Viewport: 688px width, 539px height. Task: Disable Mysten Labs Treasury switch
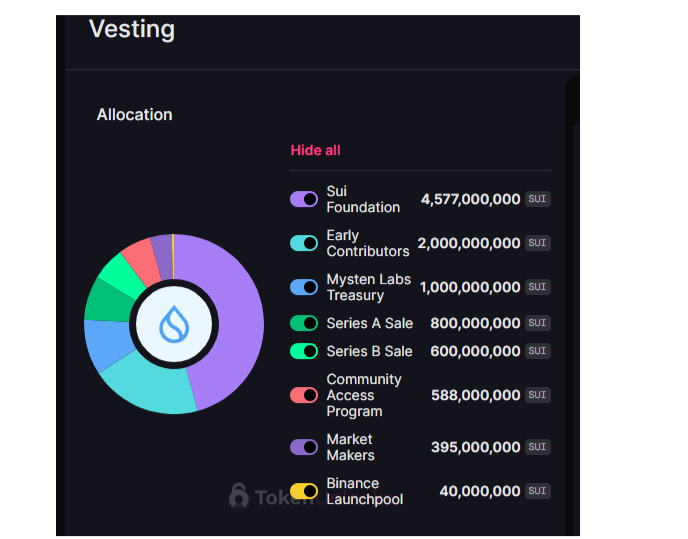point(304,287)
